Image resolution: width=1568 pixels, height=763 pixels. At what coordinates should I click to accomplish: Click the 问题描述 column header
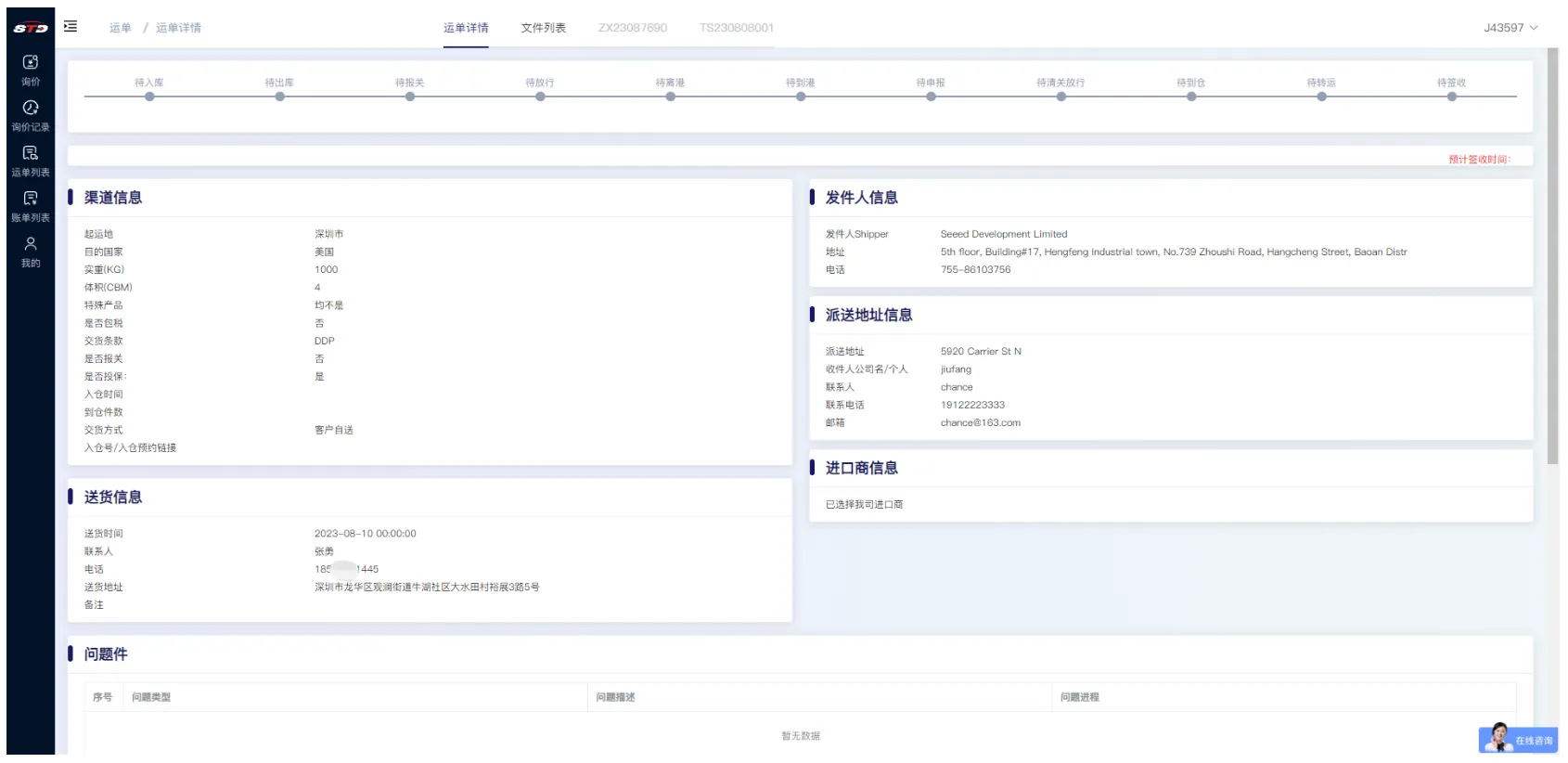[x=616, y=697]
